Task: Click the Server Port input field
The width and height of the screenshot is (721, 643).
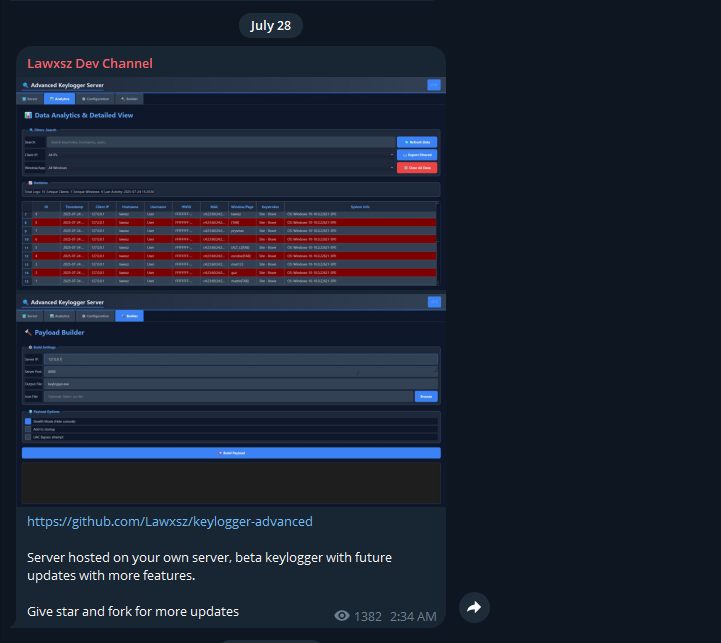Action: 240,372
